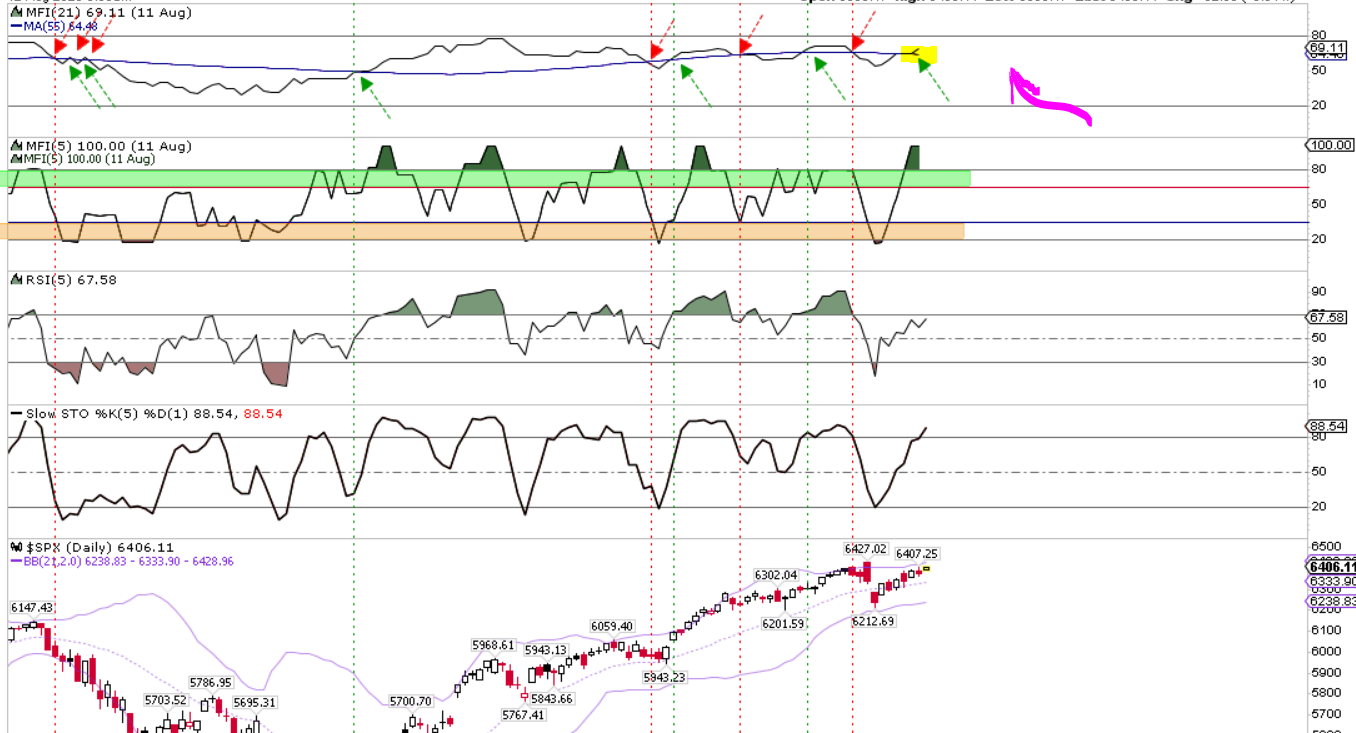This screenshot has height=733, width=1356.
Task: Select the $SPX (Daily) 6406.11 title
Action: pos(100,548)
